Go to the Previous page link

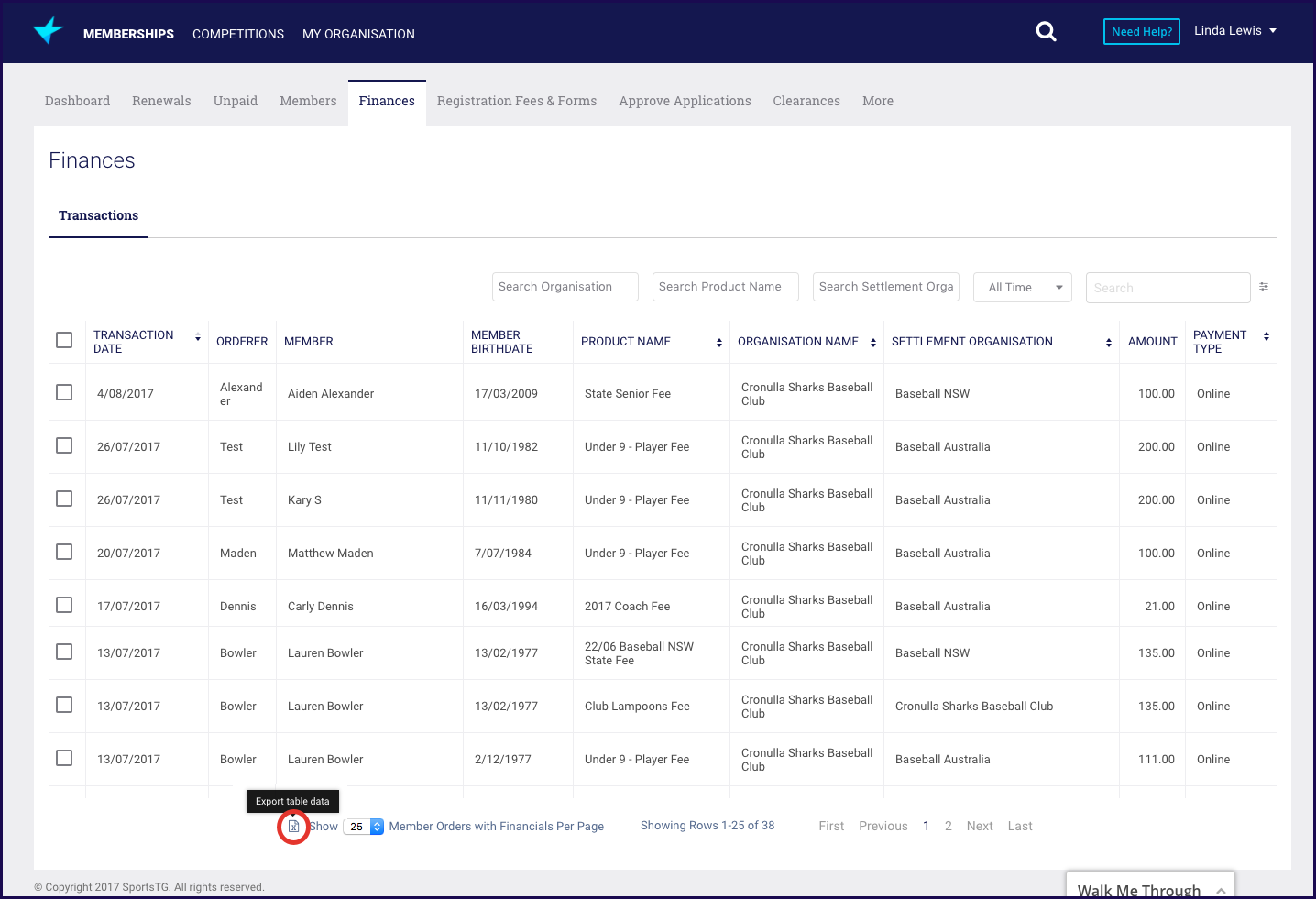883,826
